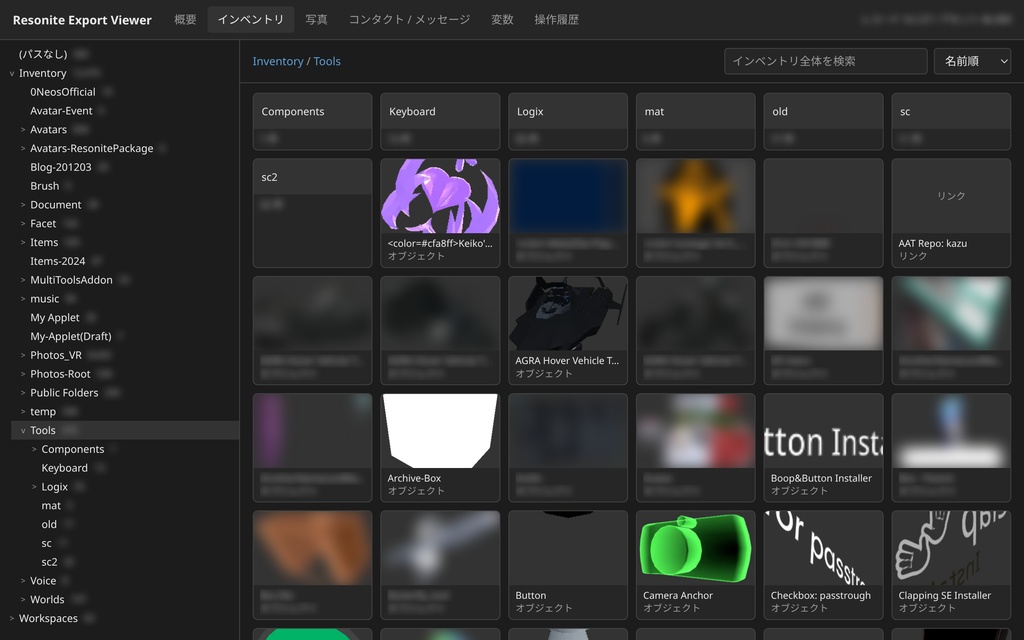This screenshot has height=640, width=1024.
Task: Open the AGRA Hover Vehicle object card
Action: point(568,330)
